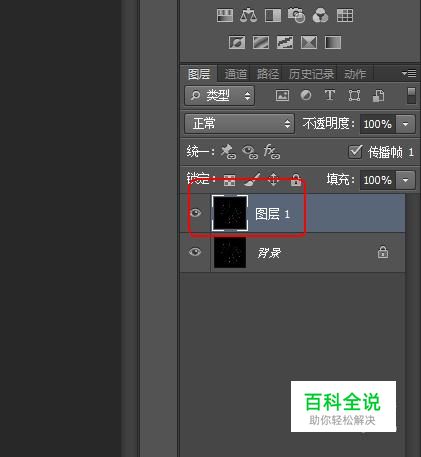421x457 pixels.
Task: Click the 图层 1 layer name
Action: click(272, 214)
